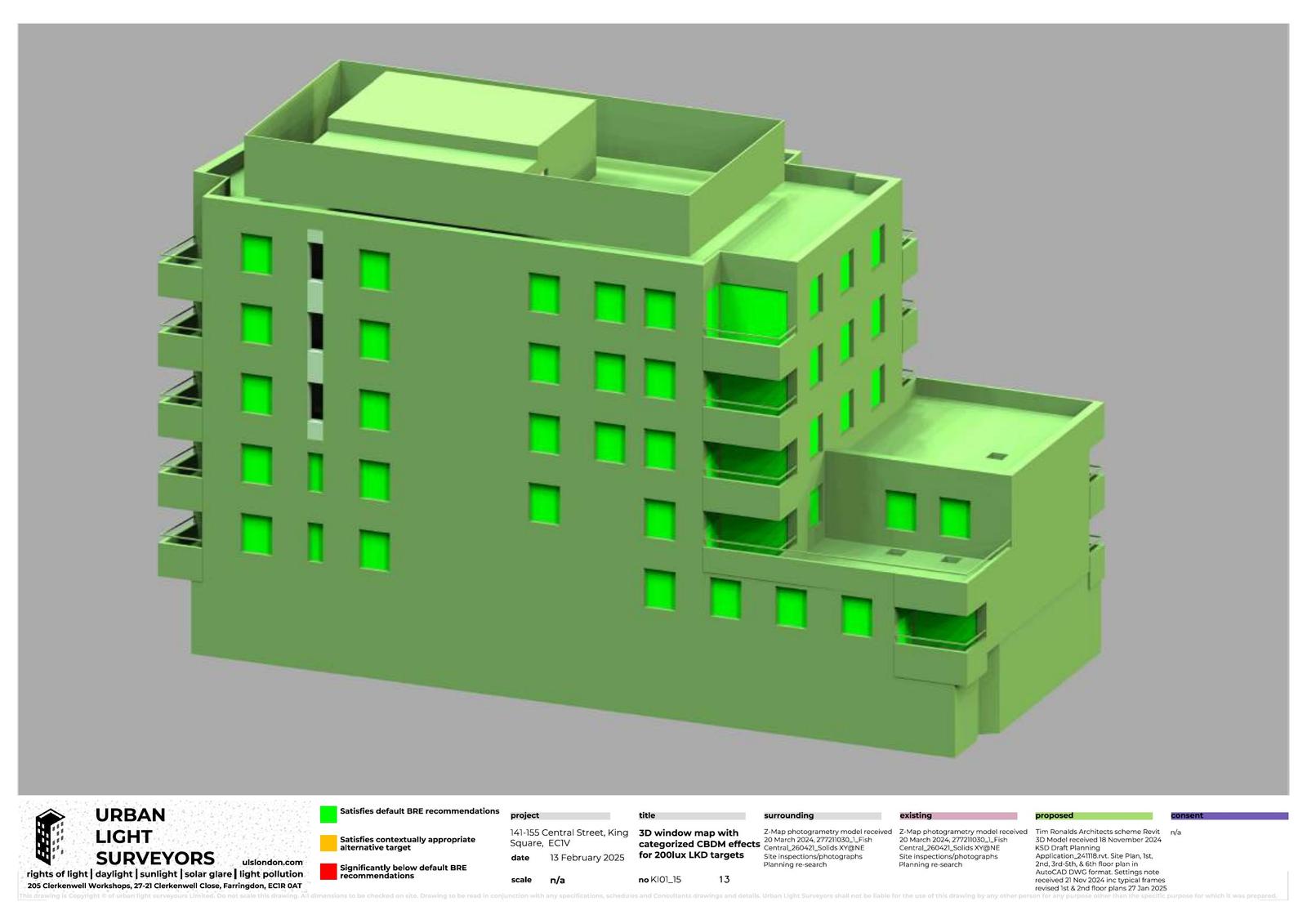Click the 'URBAN LIGHT SURVEYORS' company name
This screenshot has height=924, width=1307.
point(131,837)
